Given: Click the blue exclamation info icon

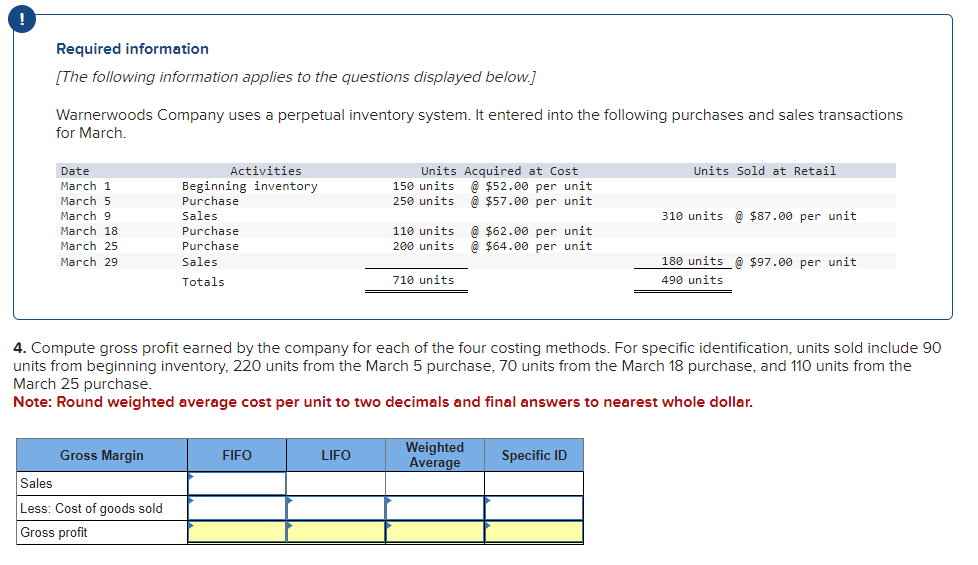Looking at the screenshot, I should pyautogui.click(x=22, y=19).
